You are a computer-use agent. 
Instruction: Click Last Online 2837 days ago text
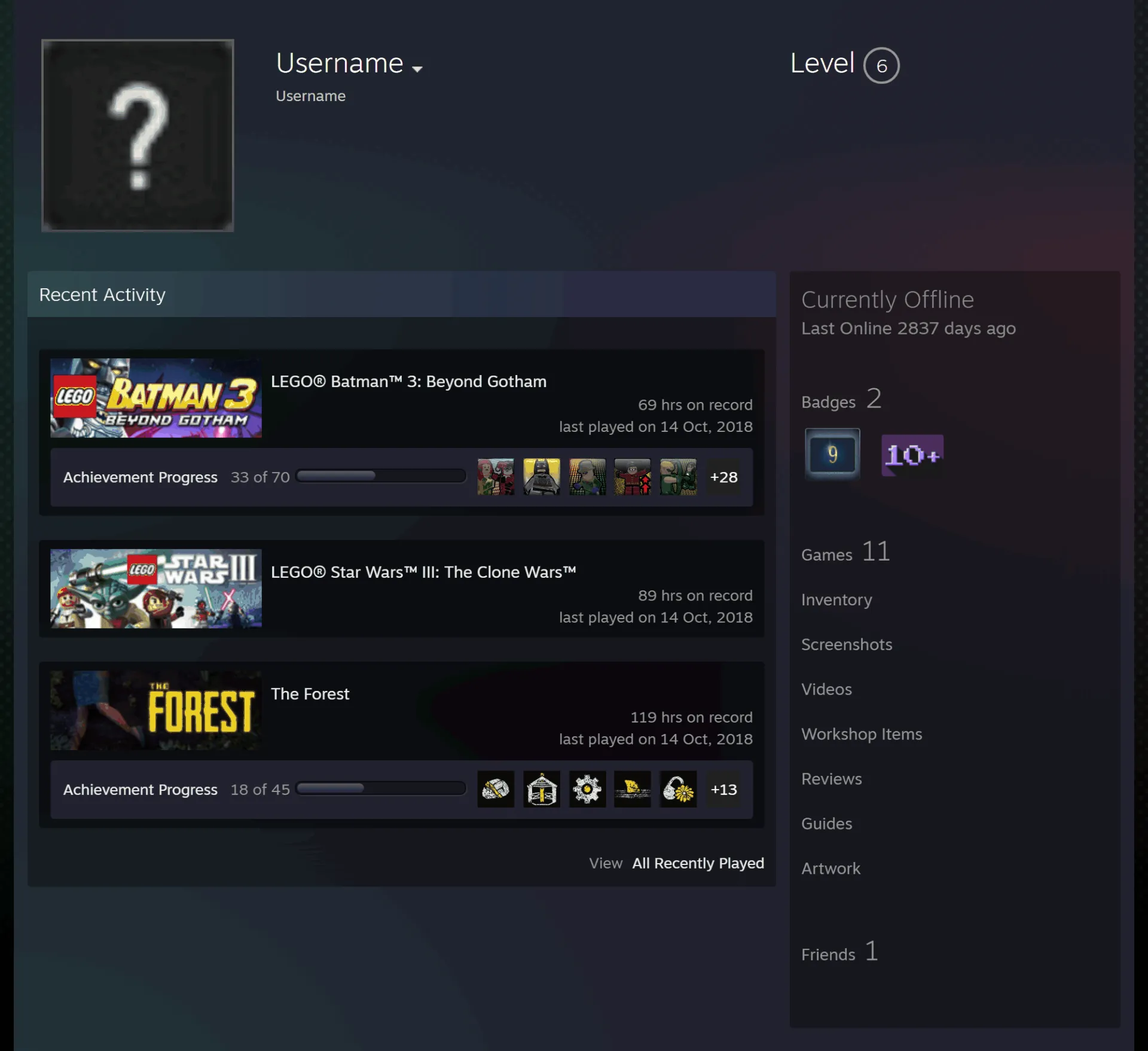click(908, 328)
